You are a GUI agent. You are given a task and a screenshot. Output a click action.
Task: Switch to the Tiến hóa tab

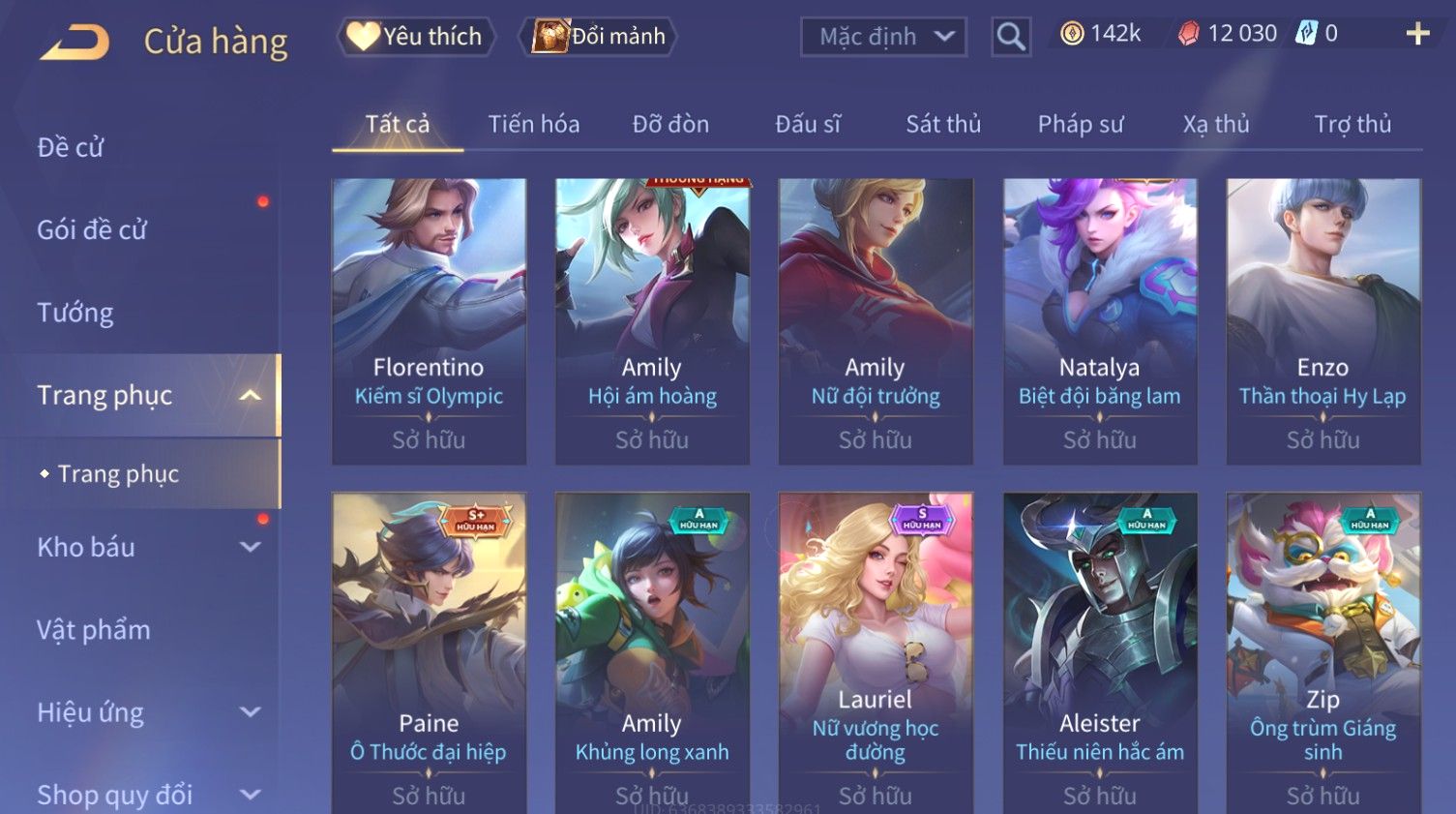(x=533, y=124)
